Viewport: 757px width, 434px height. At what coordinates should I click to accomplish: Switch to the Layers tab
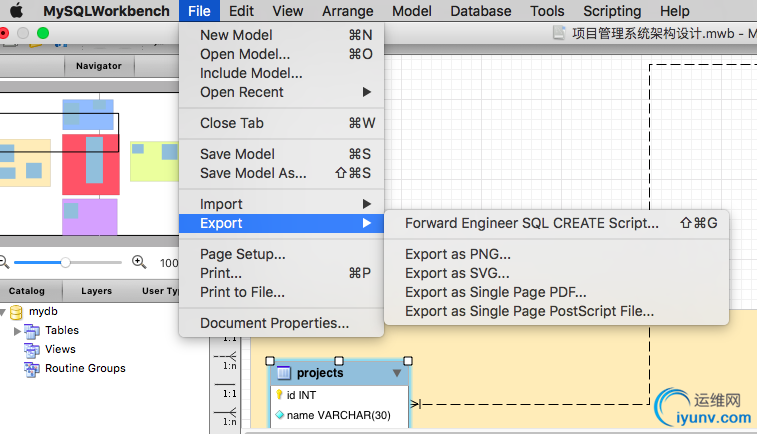tap(97, 291)
